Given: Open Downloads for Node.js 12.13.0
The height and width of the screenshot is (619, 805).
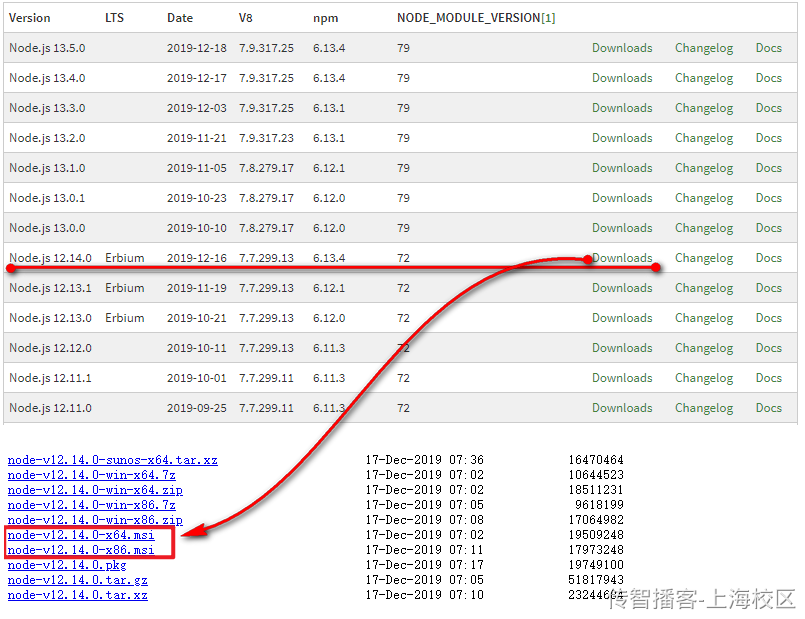Looking at the screenshot, I should point(622,318).
